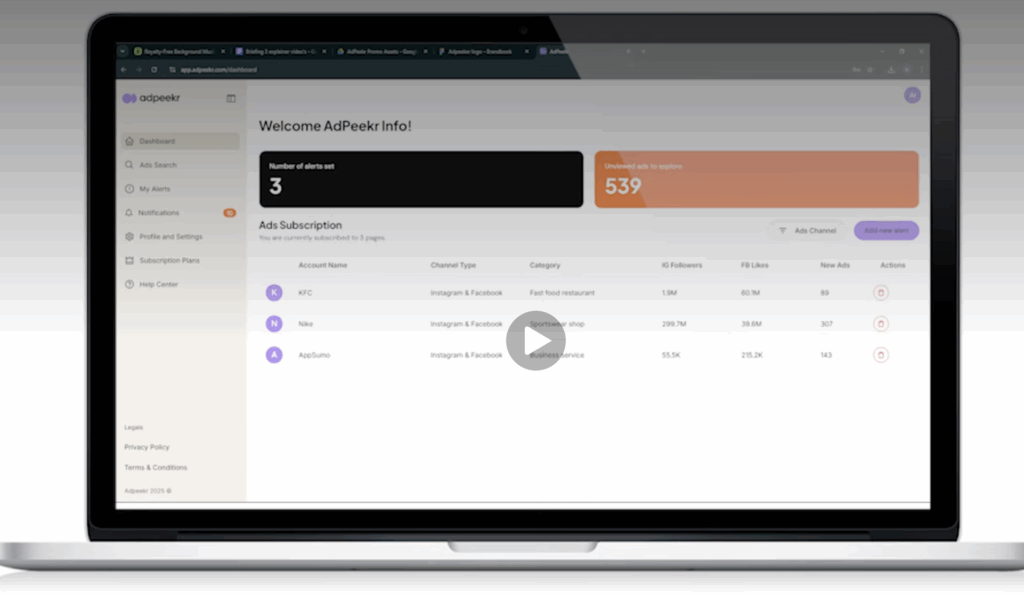Viewport: 1024px width, 595px height.
Task: Click the Account Name column header
Action: [x=323, y=265]
